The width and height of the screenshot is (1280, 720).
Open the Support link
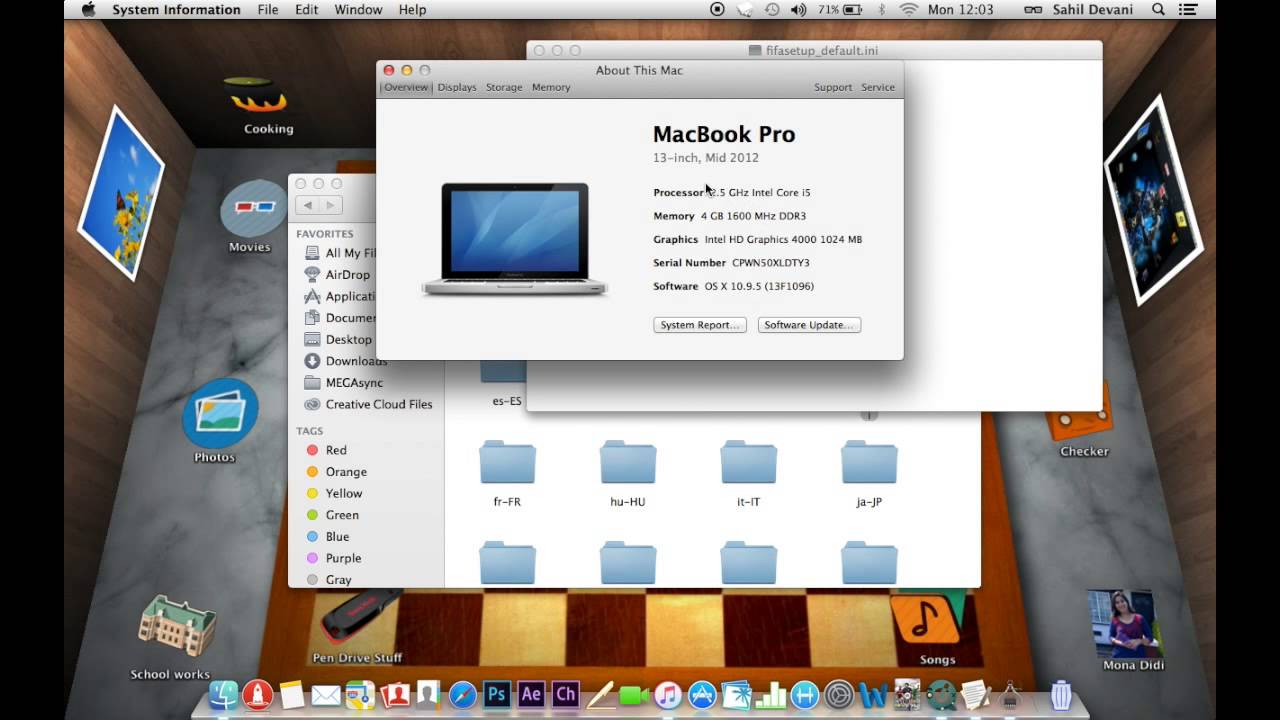[x=833, y=87]
